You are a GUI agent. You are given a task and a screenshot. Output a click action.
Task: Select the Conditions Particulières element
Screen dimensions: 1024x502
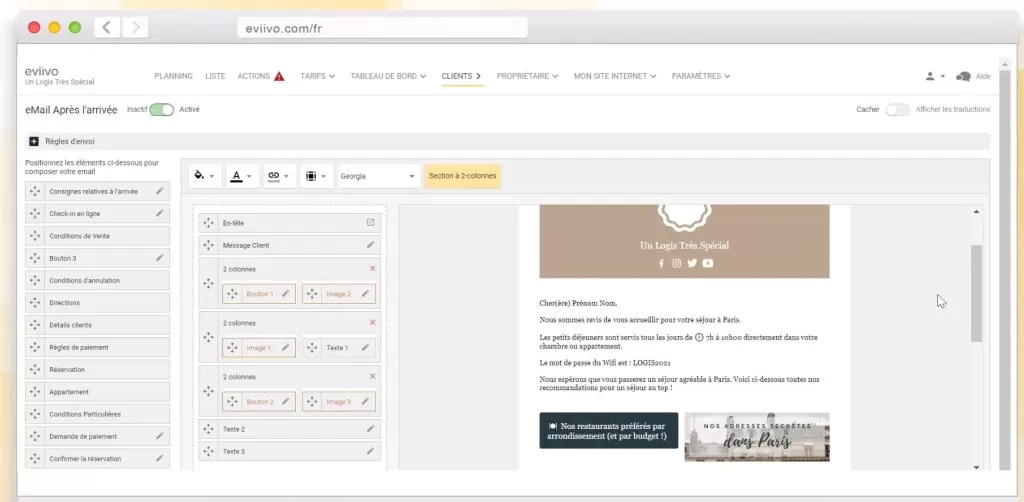(97, 414)
